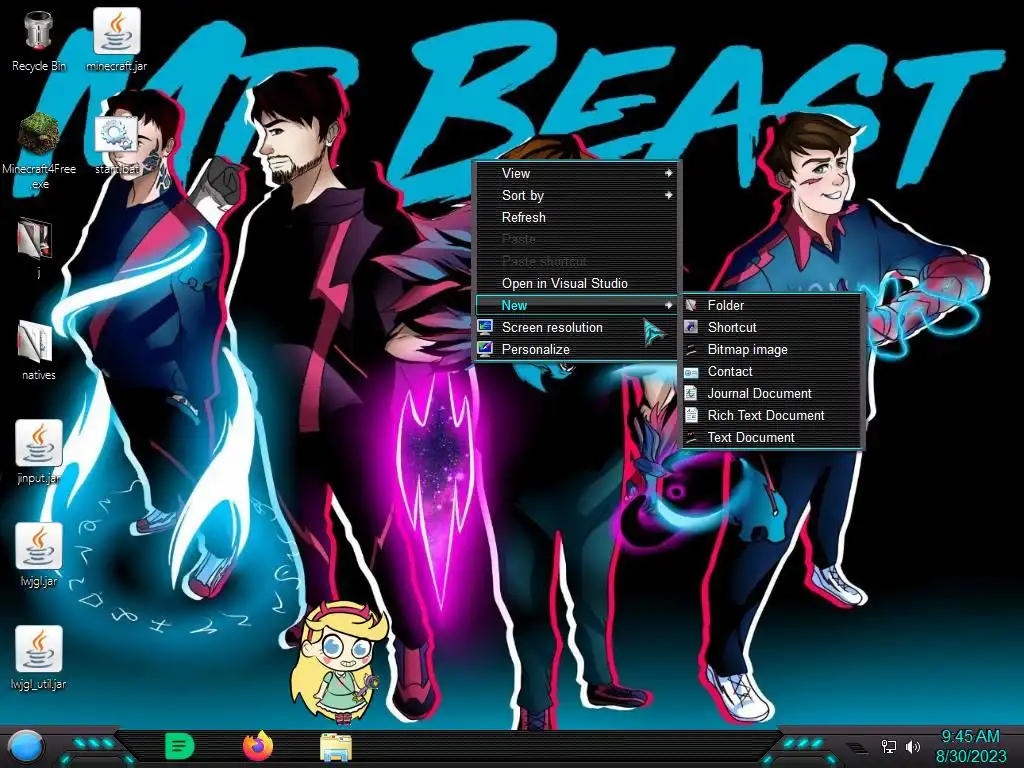Click the Text Document icon

pos(691,438)
